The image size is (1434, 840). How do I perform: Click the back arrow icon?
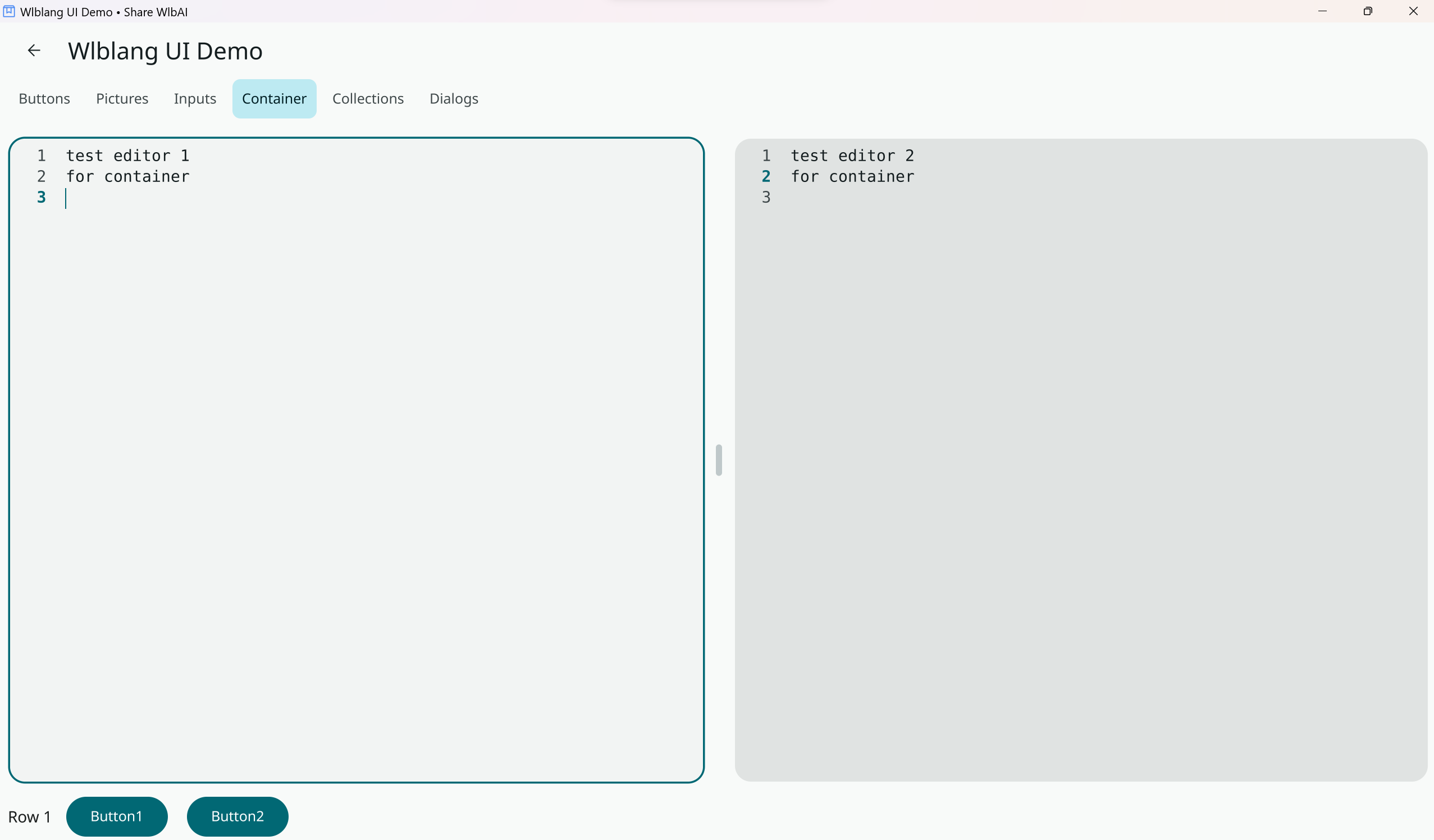[x=34, y=51]
